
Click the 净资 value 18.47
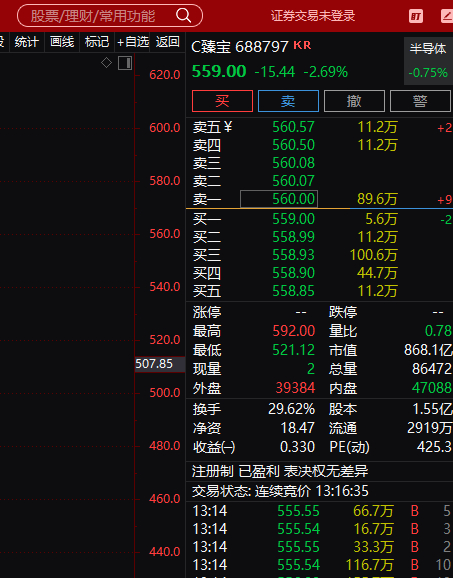(x=298, y=428)
